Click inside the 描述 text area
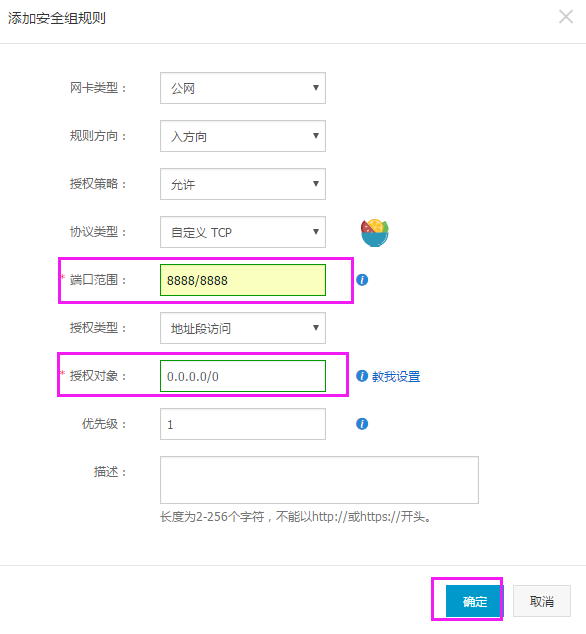The height and width of the screenshot is (634, 586). (319, 480)
